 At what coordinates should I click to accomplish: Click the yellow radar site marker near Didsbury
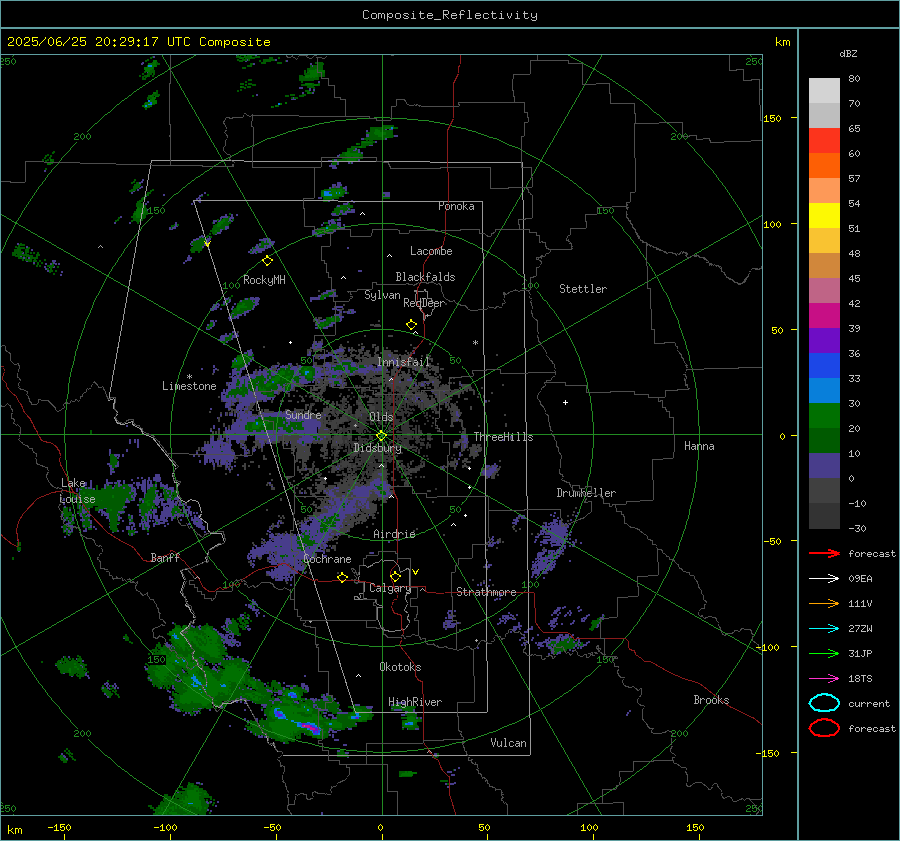tap(381, 435)
